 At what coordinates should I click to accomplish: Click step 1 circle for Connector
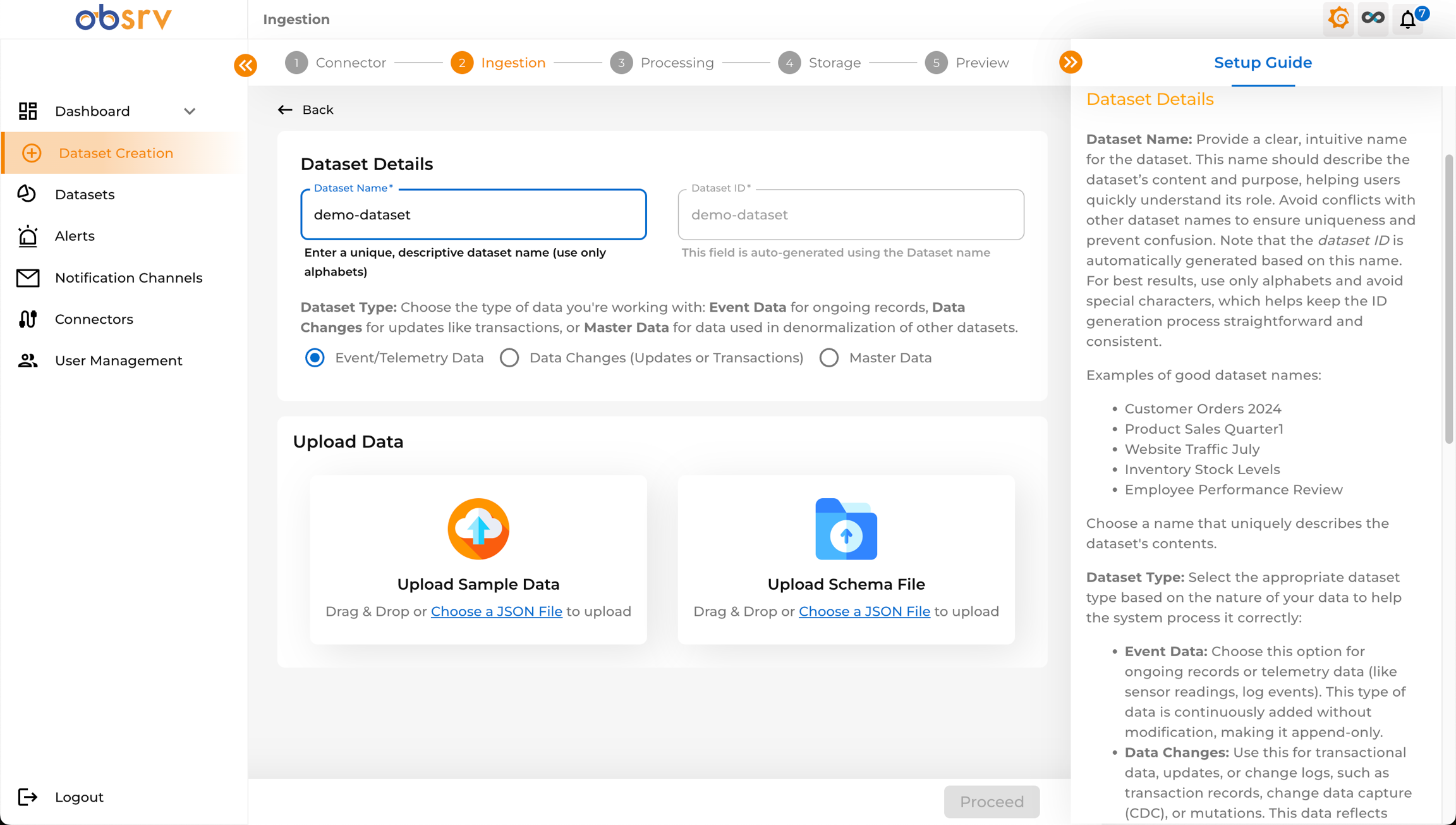(x=296, y=63)
